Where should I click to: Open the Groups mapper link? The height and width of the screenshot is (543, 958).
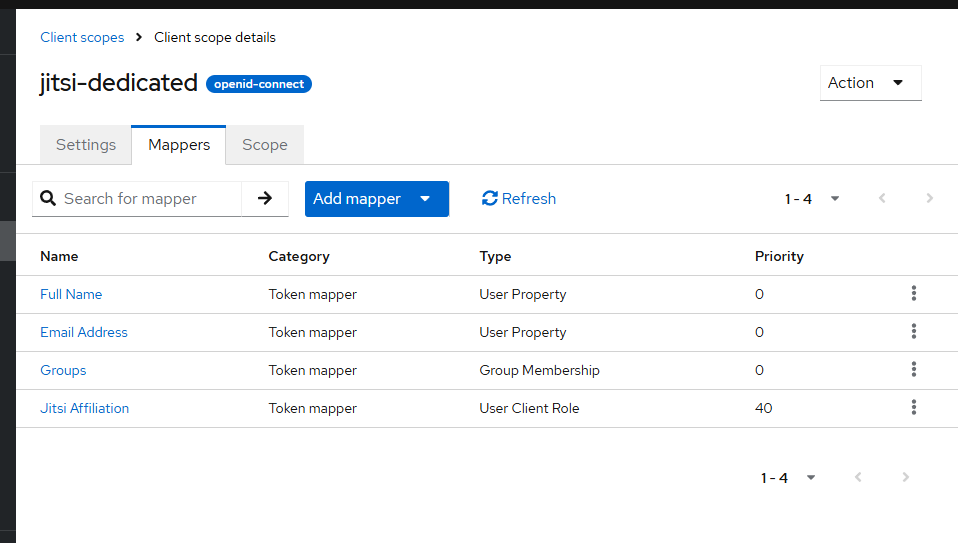63,370
